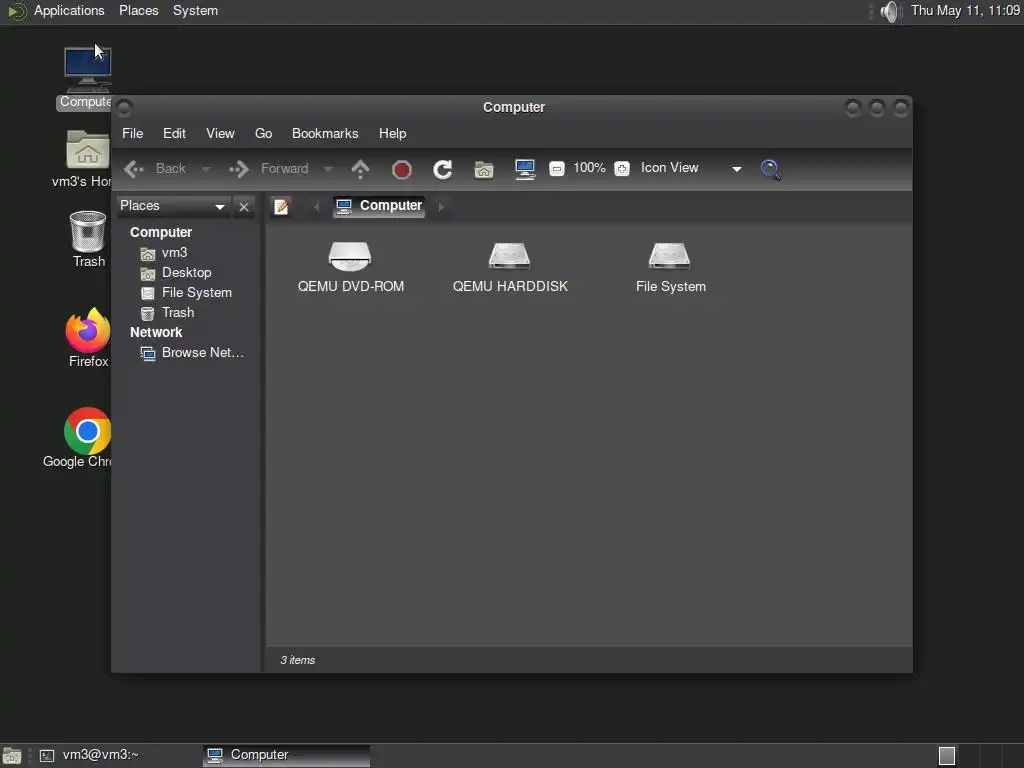Image resolution: width=1024 pixels, height=768 pixels.
Task: Open the Places sidebar selector dropdown
Action: click(x=173, y=206)
